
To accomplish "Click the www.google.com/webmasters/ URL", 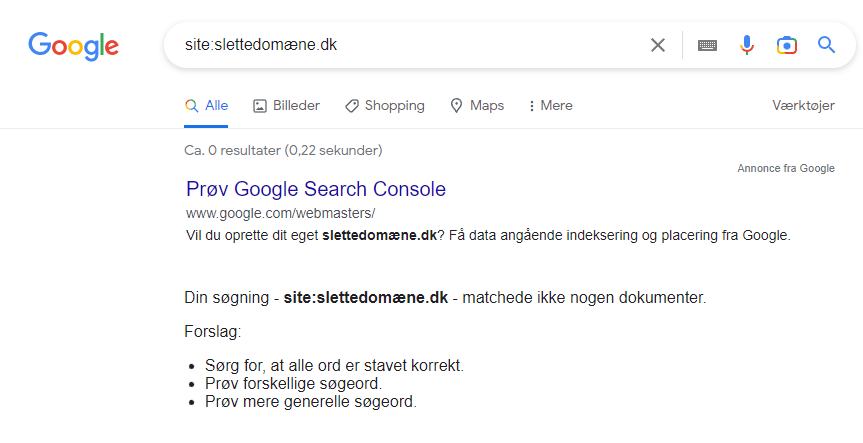I will pyautogui.click(x=281, y=213).
